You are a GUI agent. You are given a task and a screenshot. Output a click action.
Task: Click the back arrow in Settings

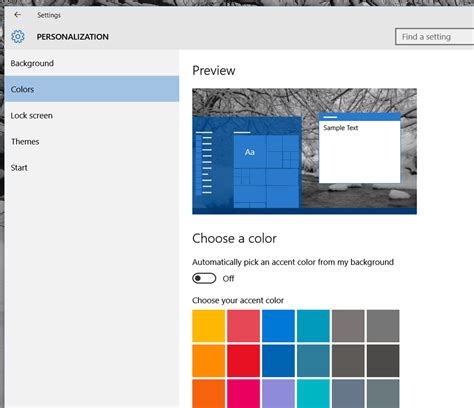[17, 15]
